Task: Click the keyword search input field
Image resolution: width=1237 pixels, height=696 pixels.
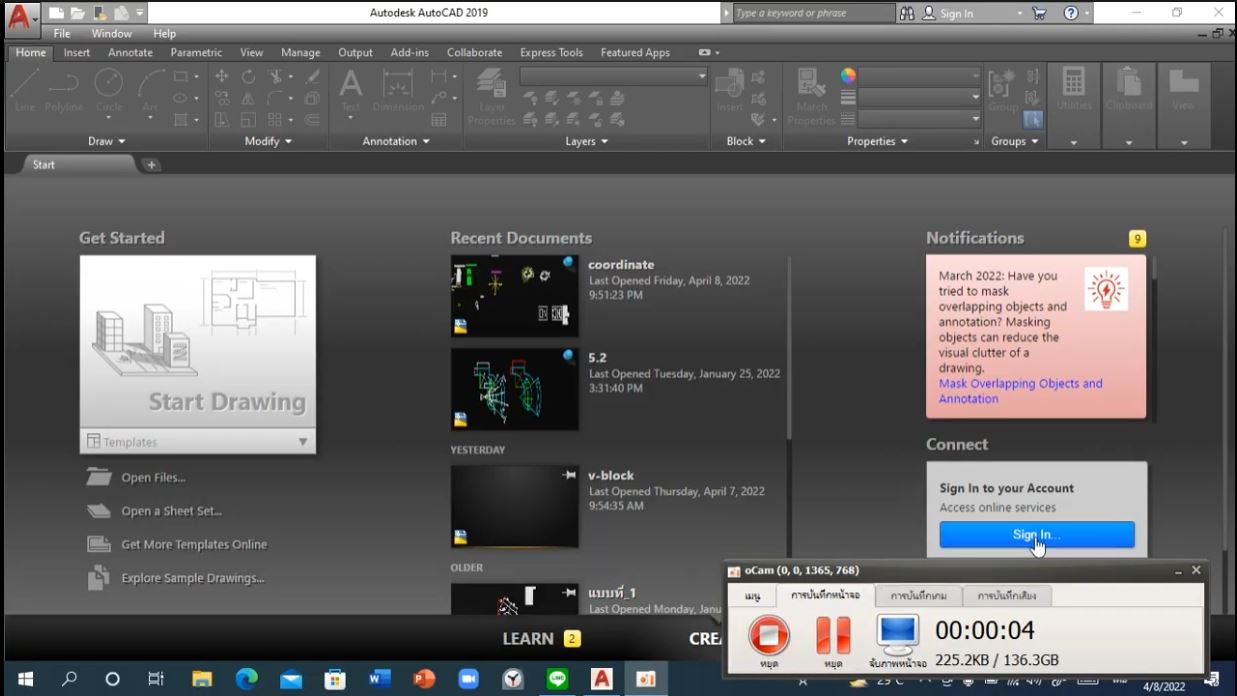Action: tap(813, 13)
